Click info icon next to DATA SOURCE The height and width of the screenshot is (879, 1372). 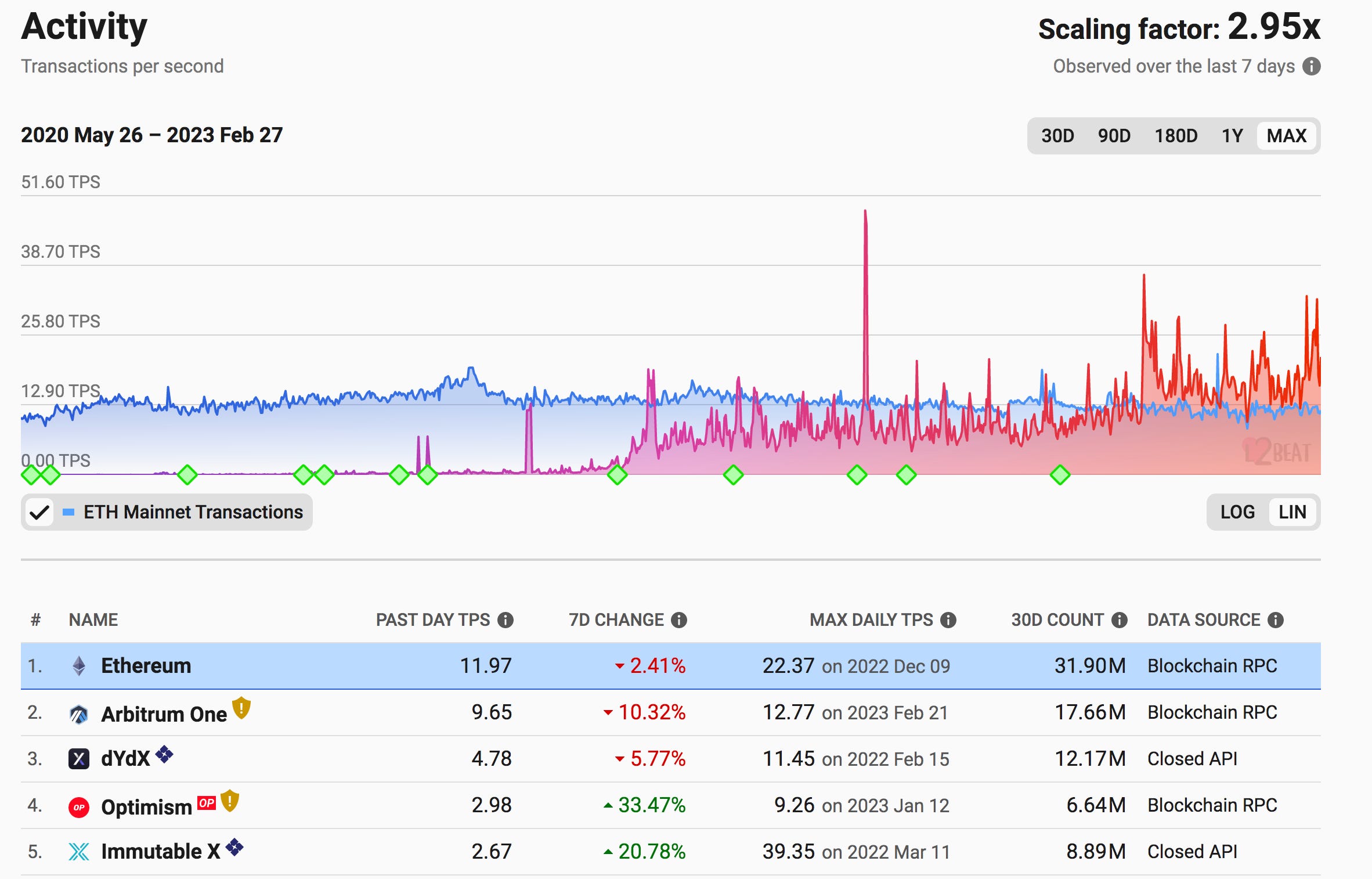coord(1276,620)
